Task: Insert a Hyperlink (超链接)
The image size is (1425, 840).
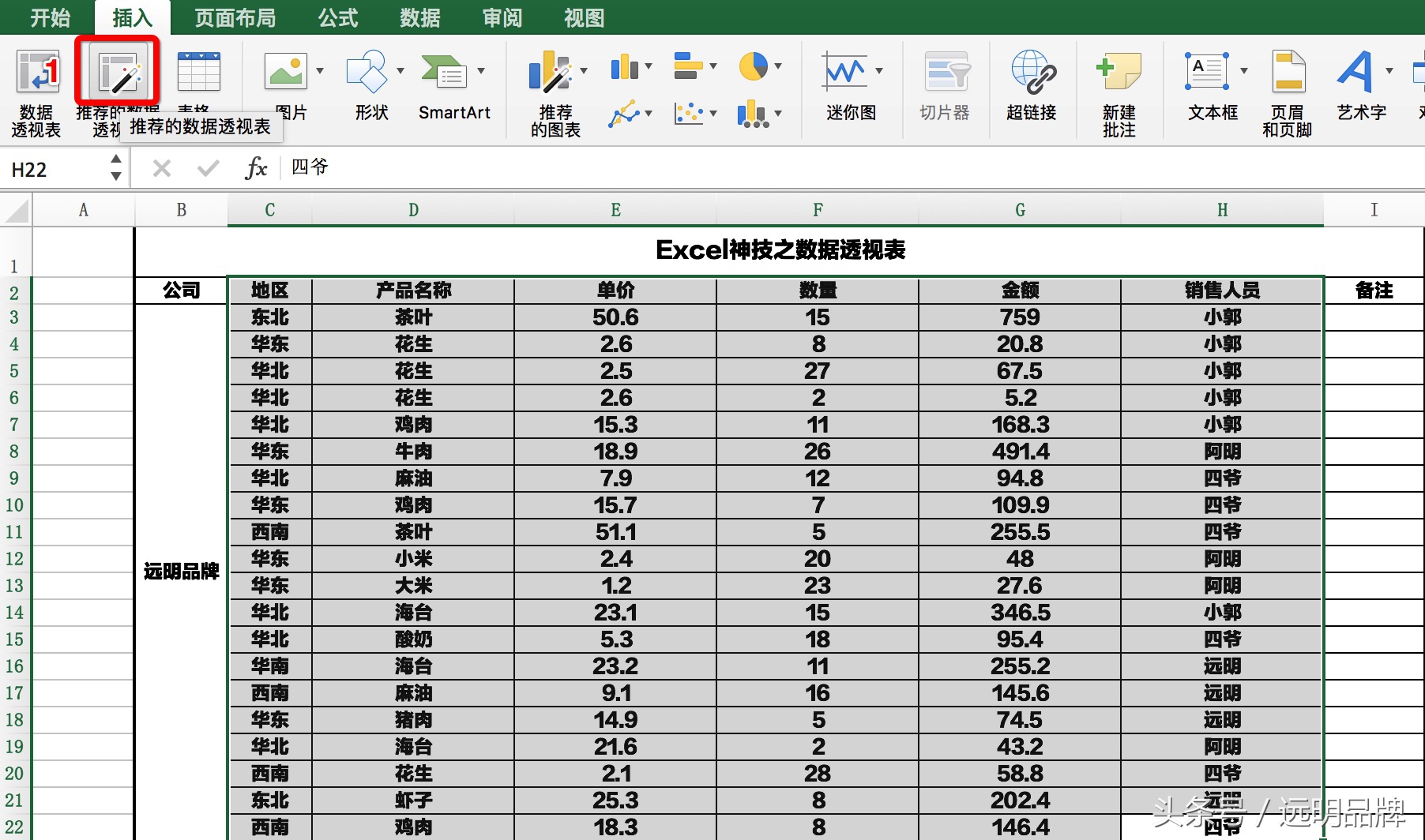Action: (1033, 73)
